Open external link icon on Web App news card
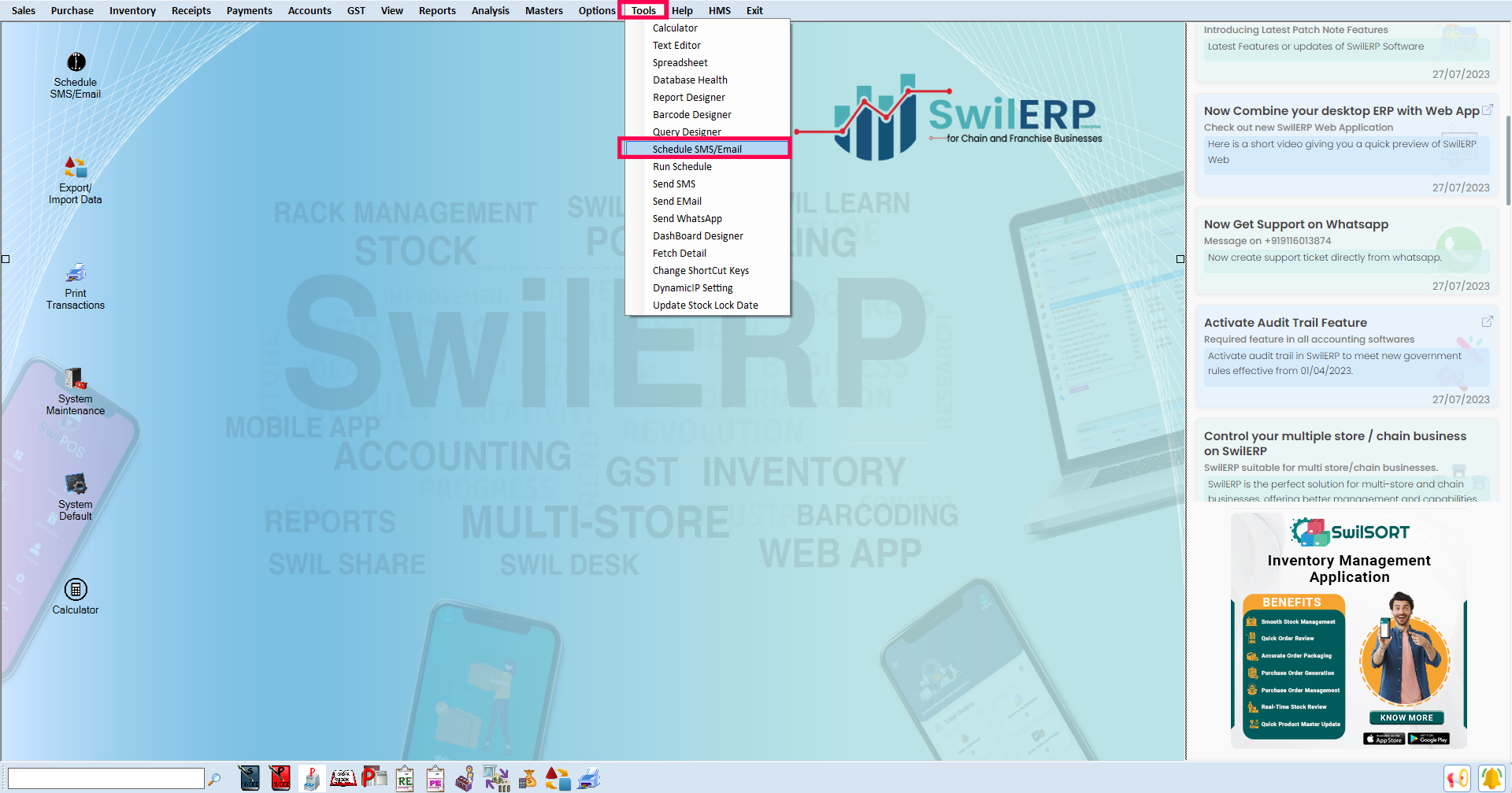 [x=1487, y=110]
